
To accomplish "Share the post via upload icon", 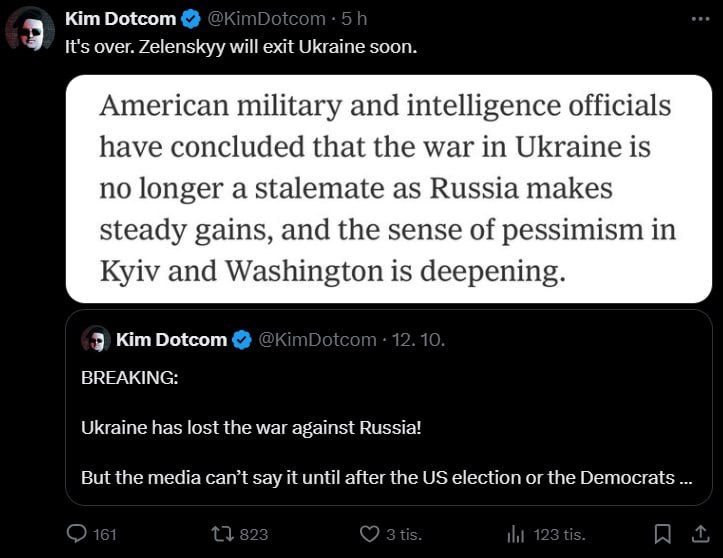I will 697,533.
